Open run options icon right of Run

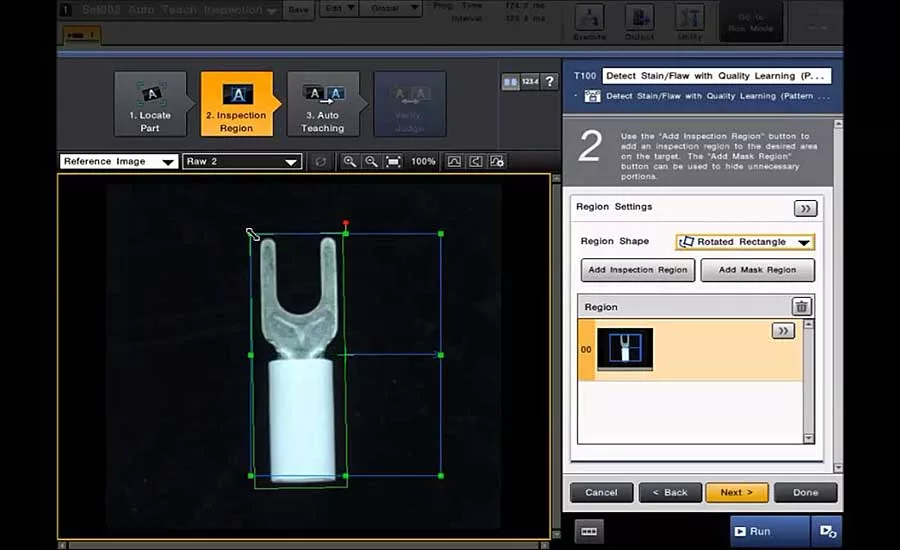click(827, 531)
